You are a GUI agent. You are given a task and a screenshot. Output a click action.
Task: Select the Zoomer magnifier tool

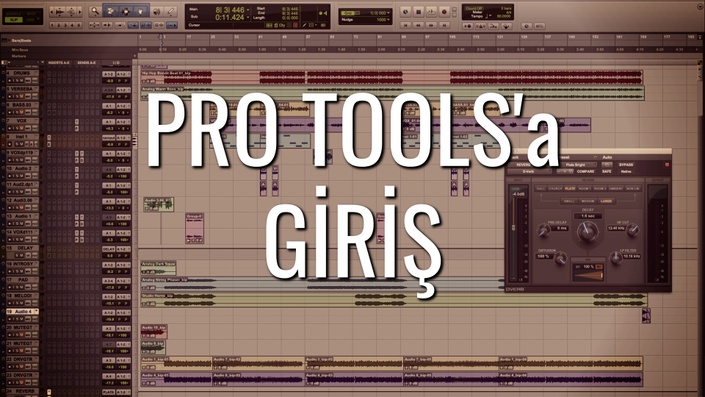[x=95, y=11]
